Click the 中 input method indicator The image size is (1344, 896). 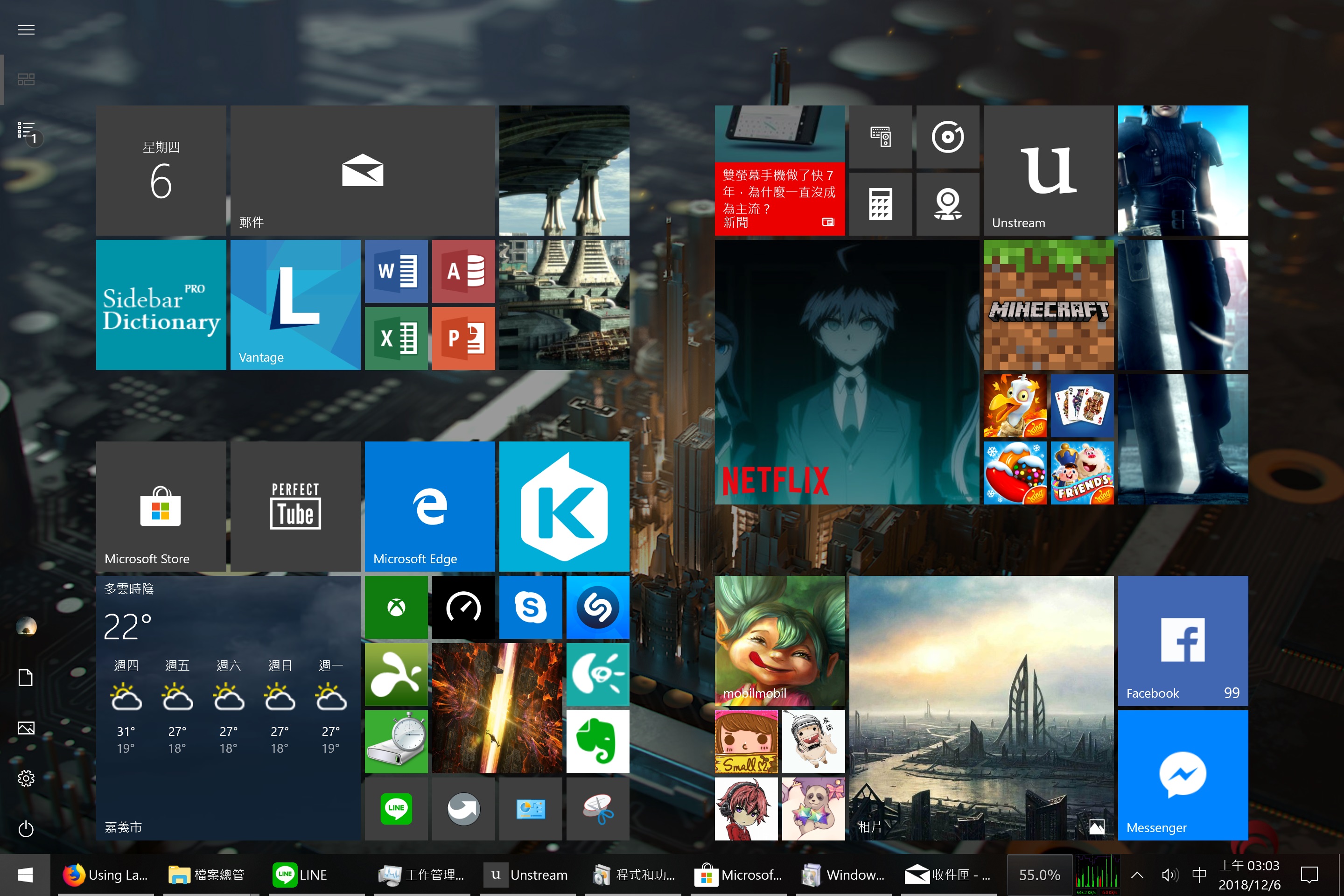(1199, 875)
